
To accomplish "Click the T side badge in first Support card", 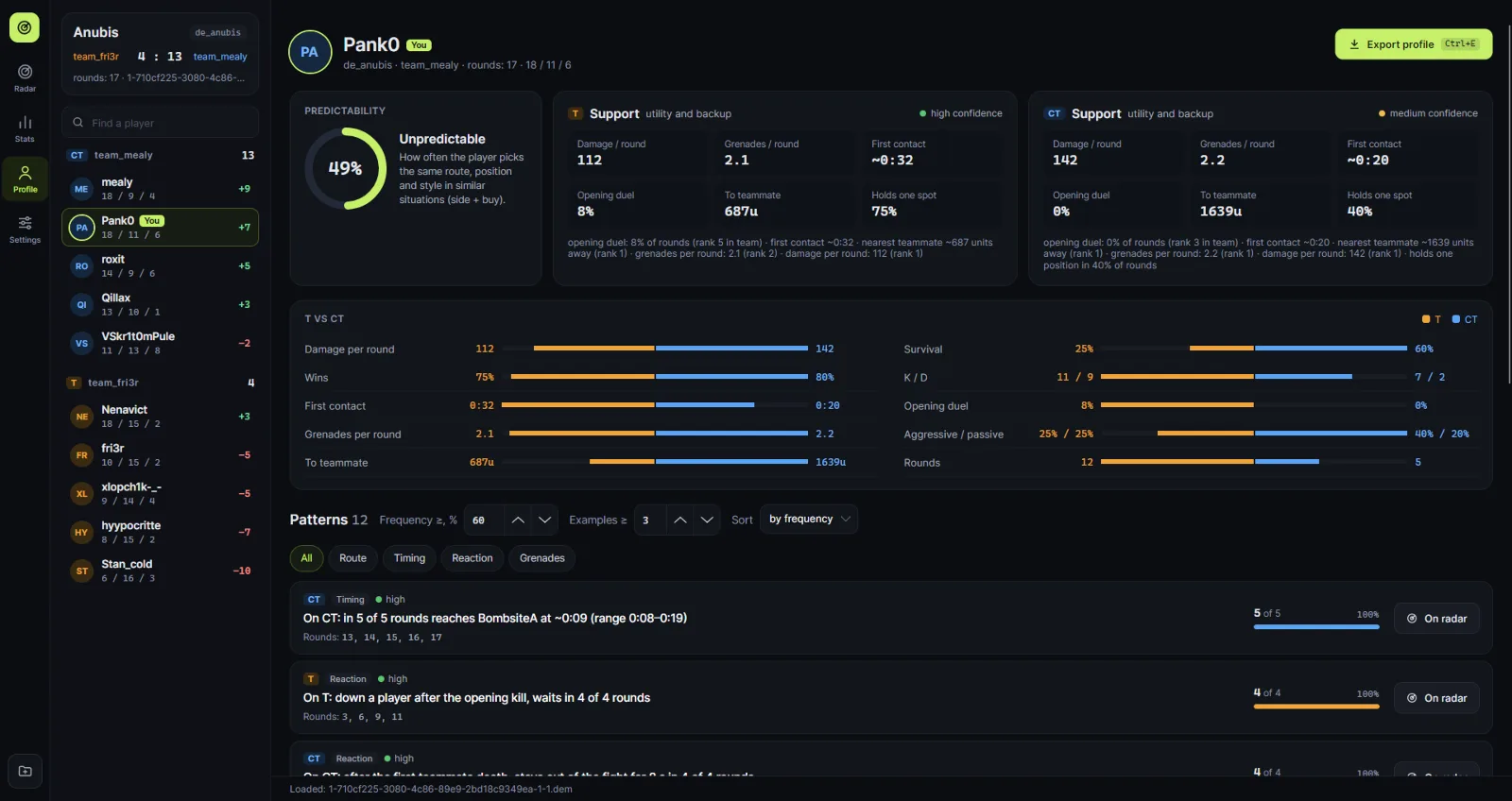I will tap(576, 113).
